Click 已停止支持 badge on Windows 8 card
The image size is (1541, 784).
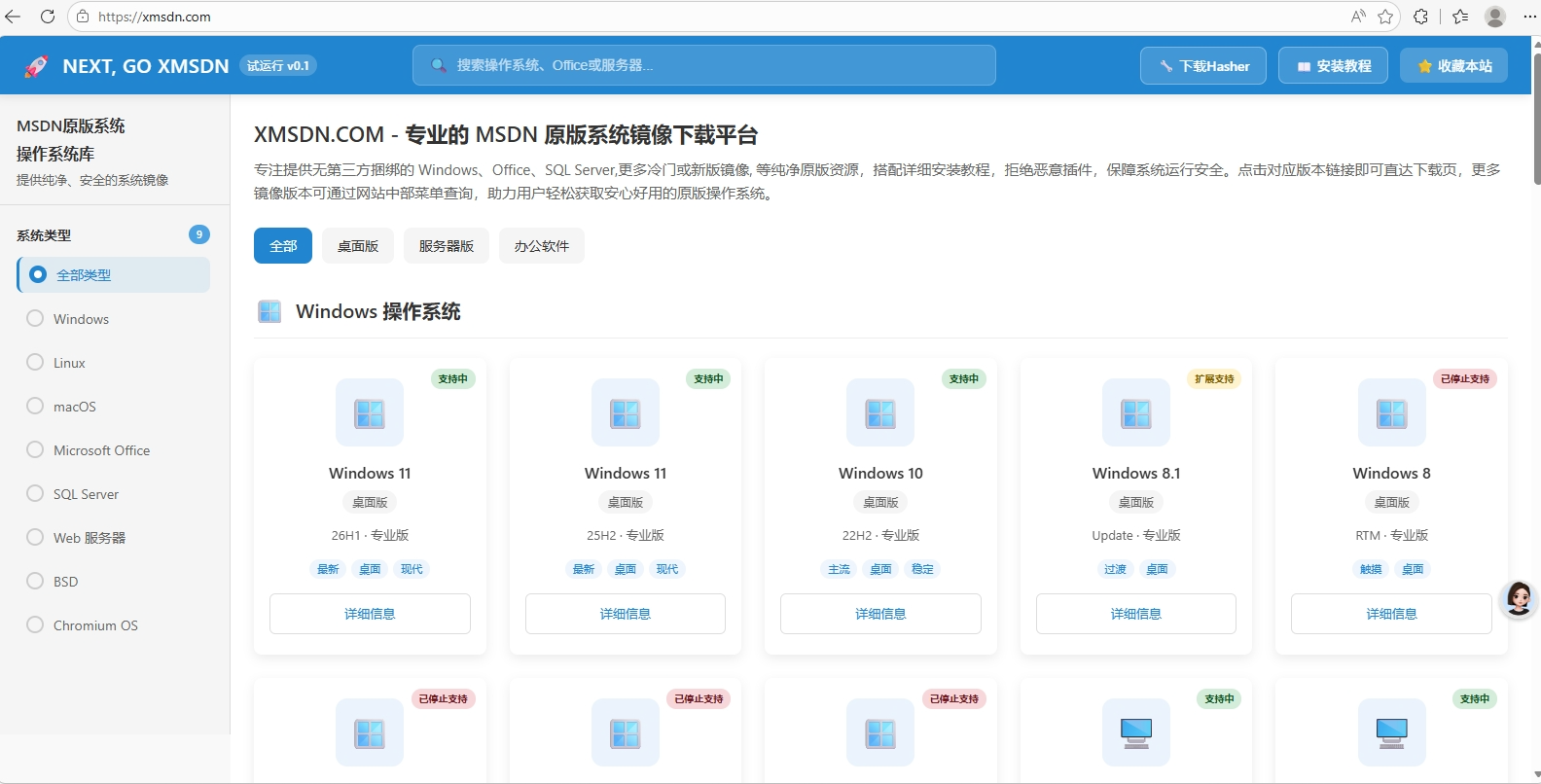pyautogui.click(x=1465, y=378)
